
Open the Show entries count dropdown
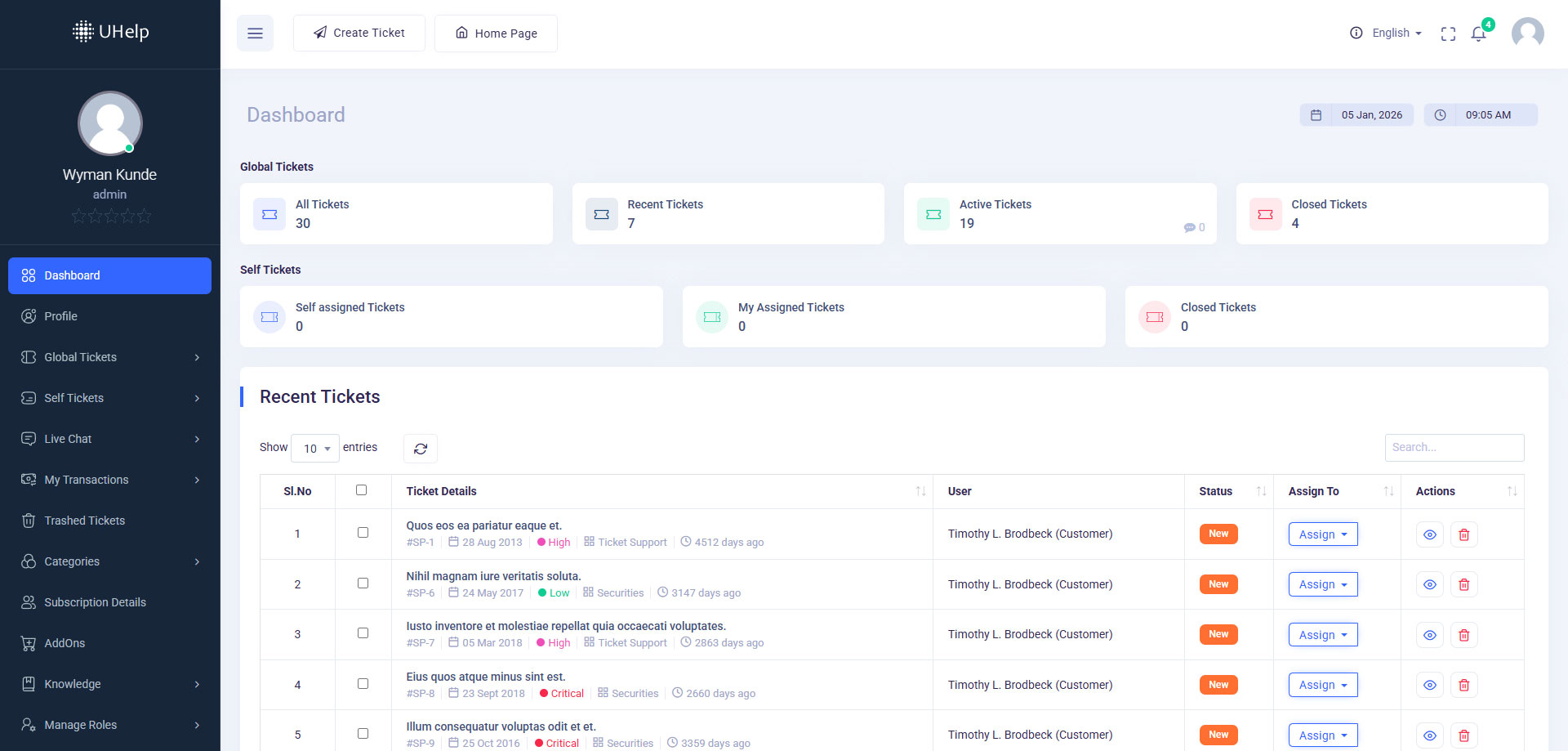point(315,449)
